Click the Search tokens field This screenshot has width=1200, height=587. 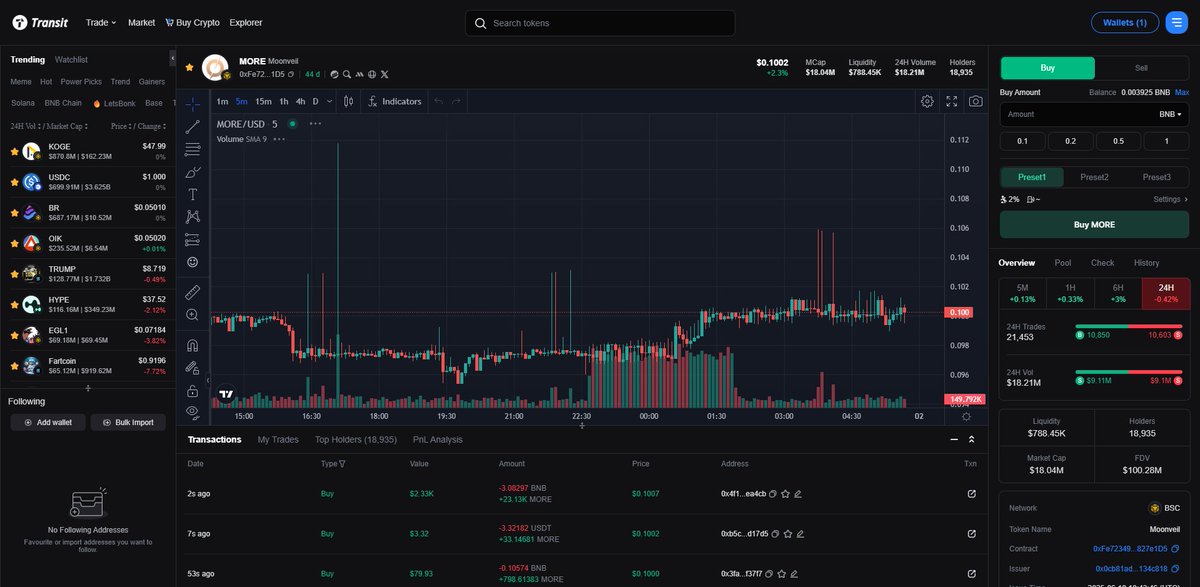coord(600,23)
